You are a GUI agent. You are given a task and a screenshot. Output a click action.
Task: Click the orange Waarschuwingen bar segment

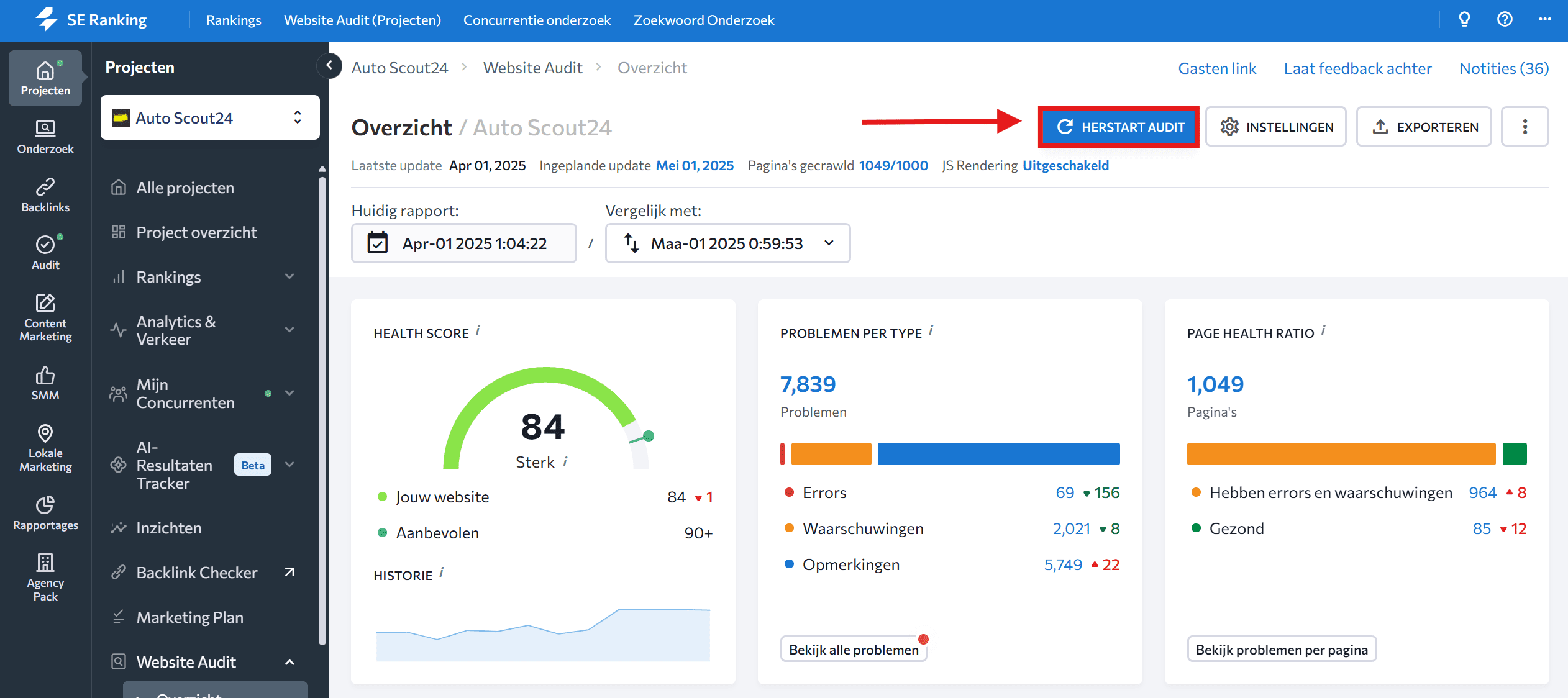pyautogui.click(x=831, y=454)
